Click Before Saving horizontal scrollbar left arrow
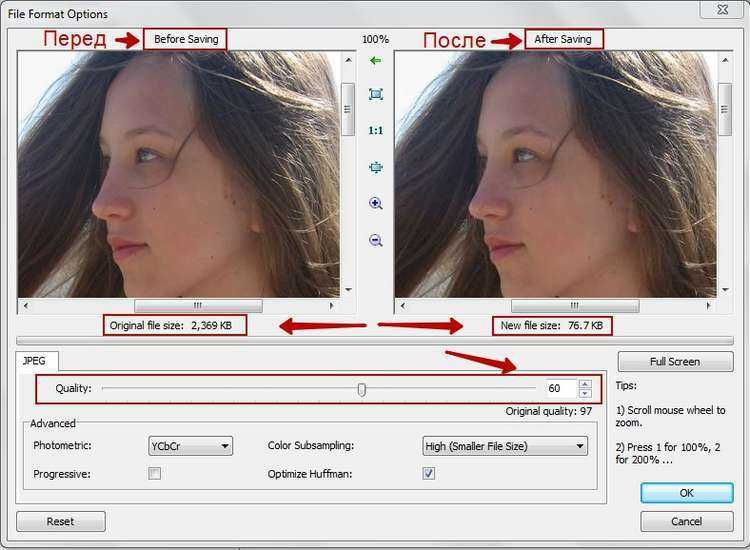750x550 pixels. point(26,305)
